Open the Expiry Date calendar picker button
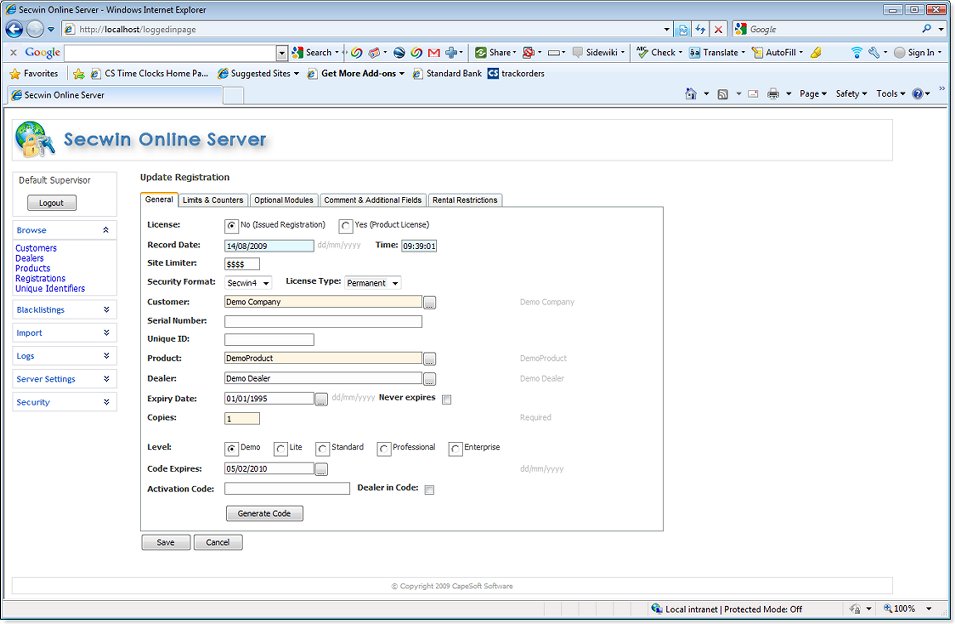 tap(321, 399)
